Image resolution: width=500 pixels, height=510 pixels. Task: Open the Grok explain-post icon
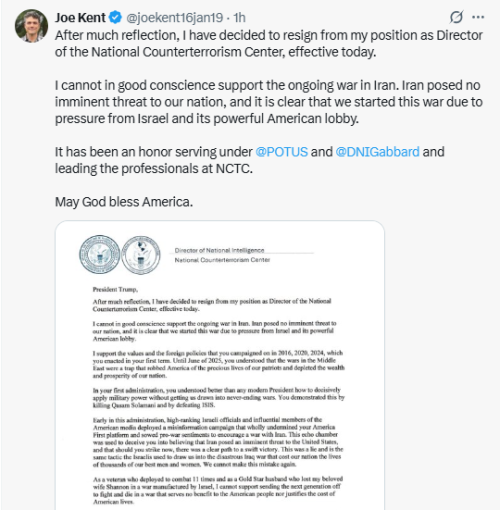pyautogui.click(x=456, y=17)
